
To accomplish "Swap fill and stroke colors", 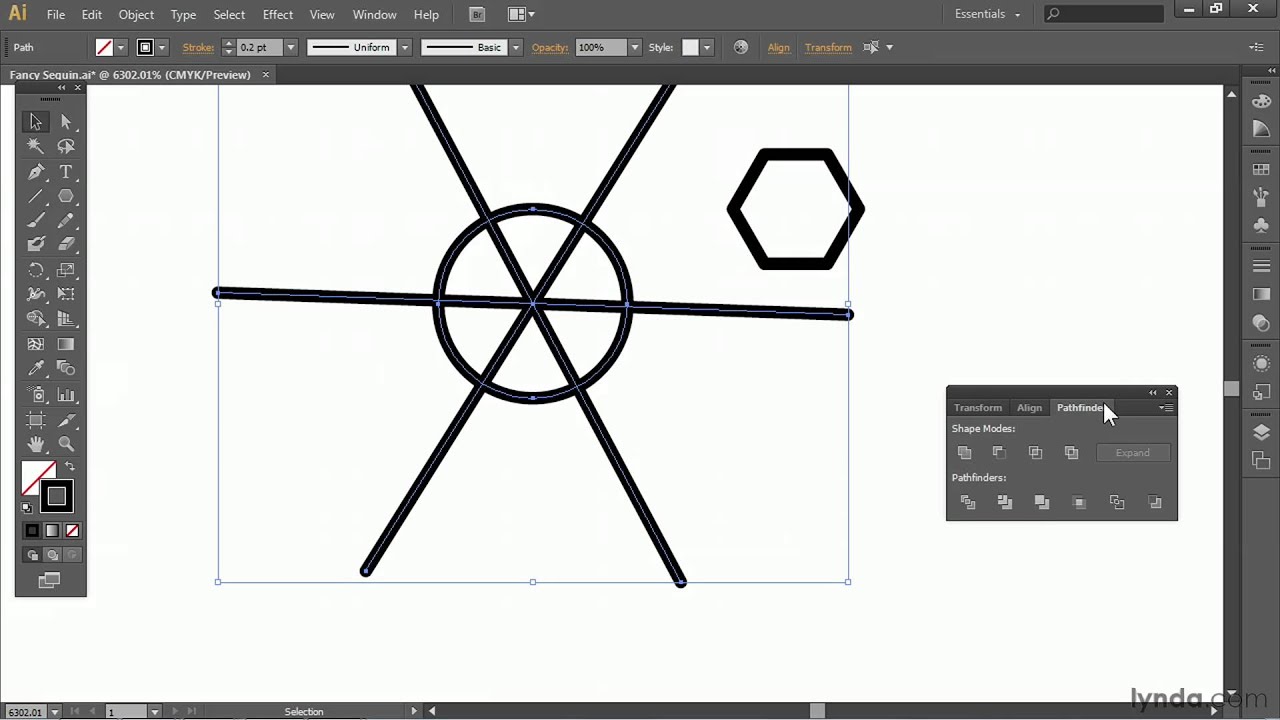I will (x=69, y=466).
